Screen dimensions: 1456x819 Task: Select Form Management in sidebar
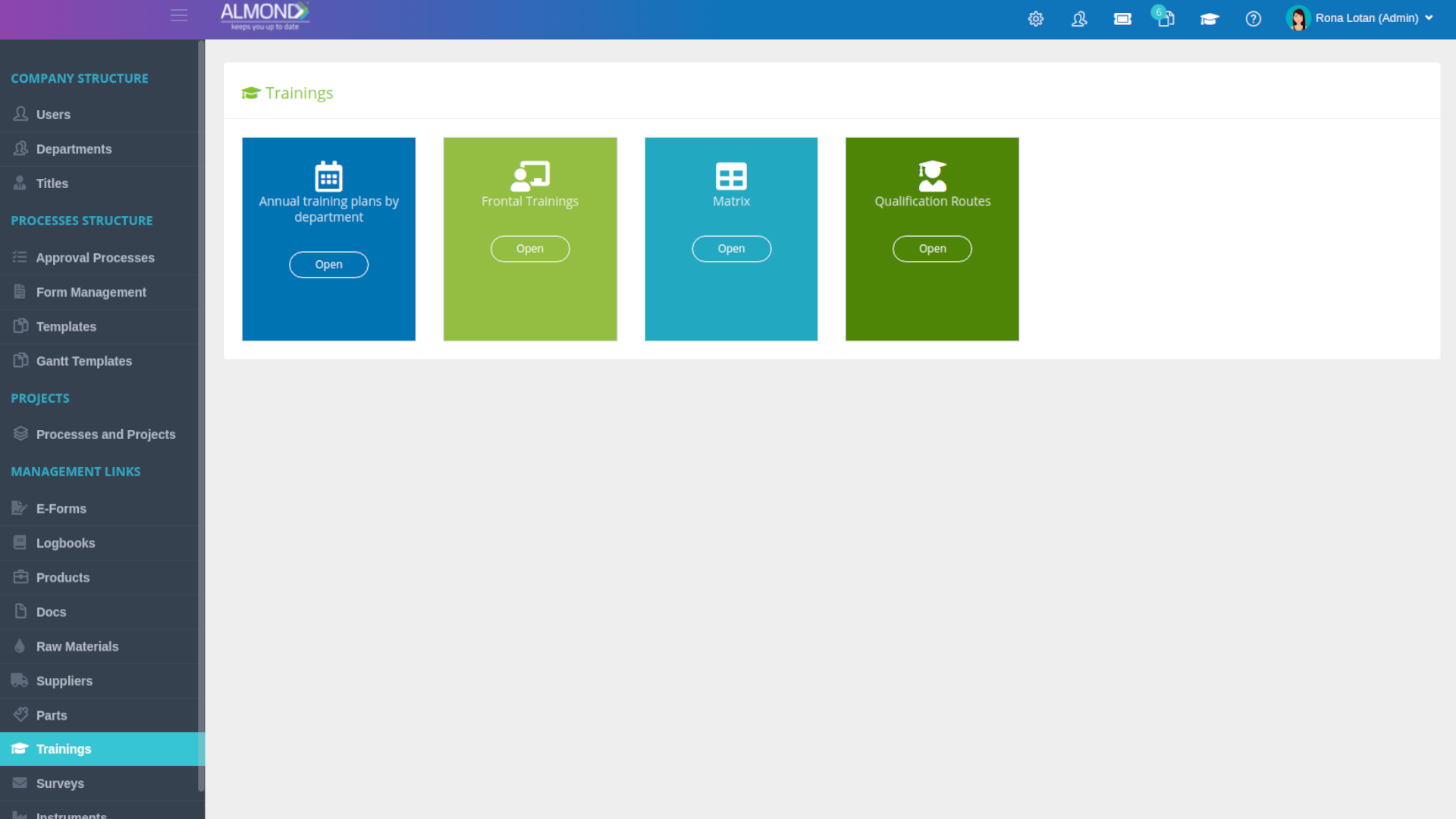[99, 292]
